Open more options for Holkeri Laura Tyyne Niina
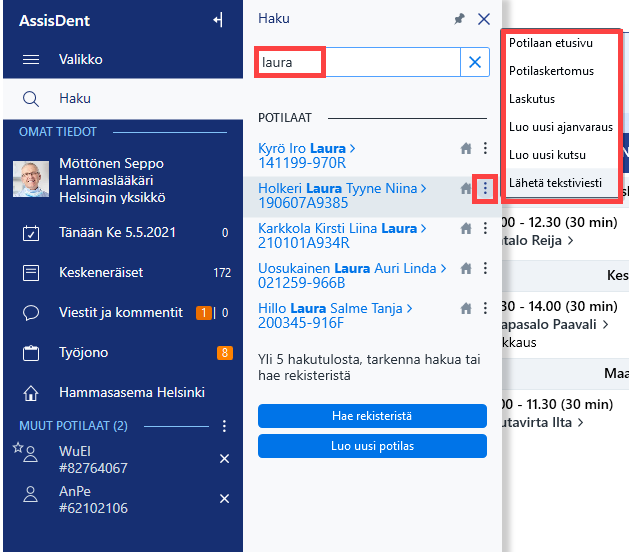The height and width of the screenshot is (552, 629). click(x=485, y=188)
